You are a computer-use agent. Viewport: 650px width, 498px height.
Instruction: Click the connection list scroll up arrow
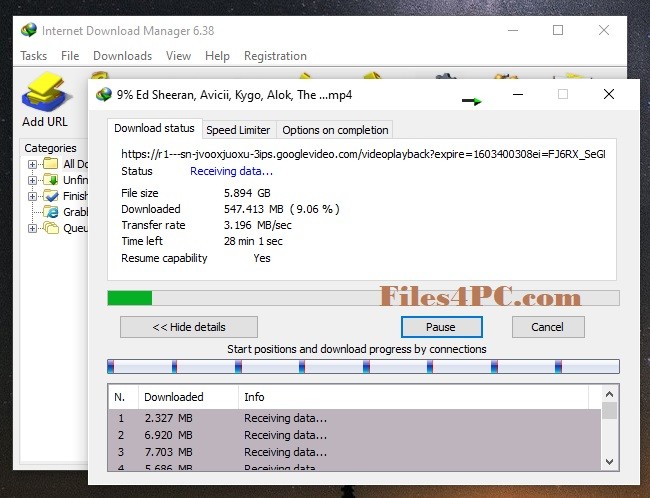pos(609,394)
